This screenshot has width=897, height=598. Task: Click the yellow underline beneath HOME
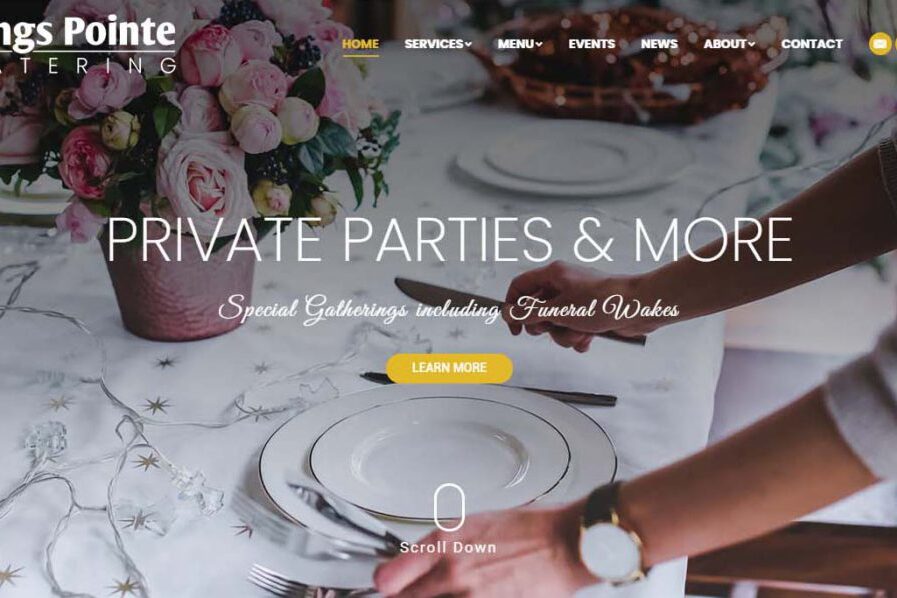[x=360, y=56]
